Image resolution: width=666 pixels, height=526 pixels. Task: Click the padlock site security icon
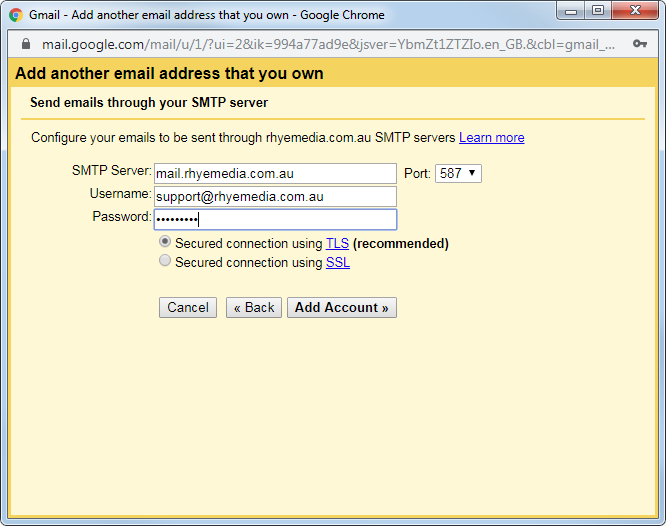[26, 44]
